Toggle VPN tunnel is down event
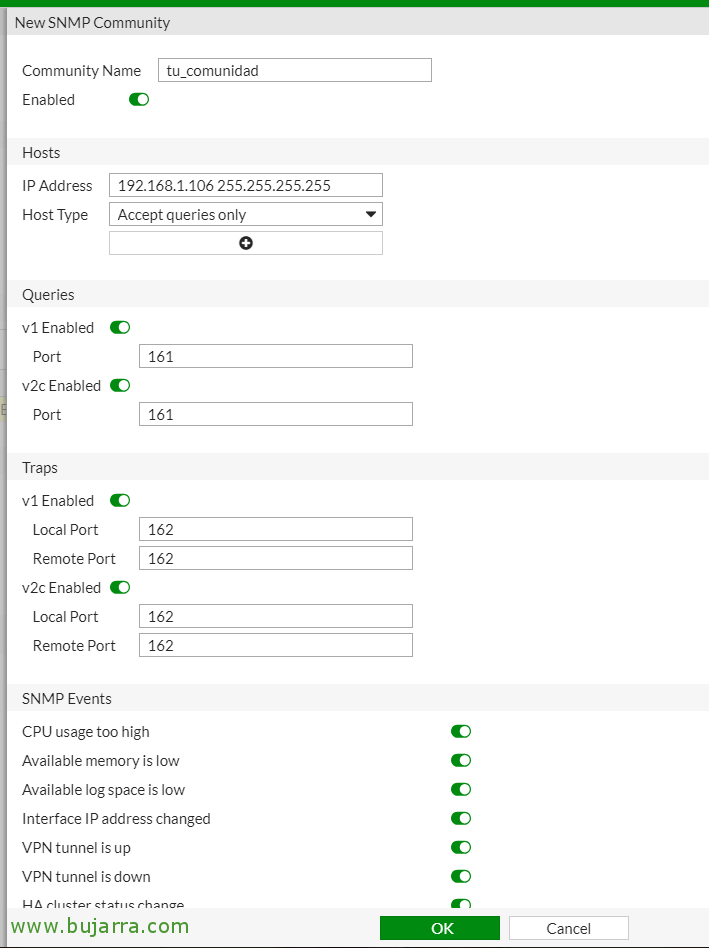Viewport: 709px width, 948px height. (461, 876)
